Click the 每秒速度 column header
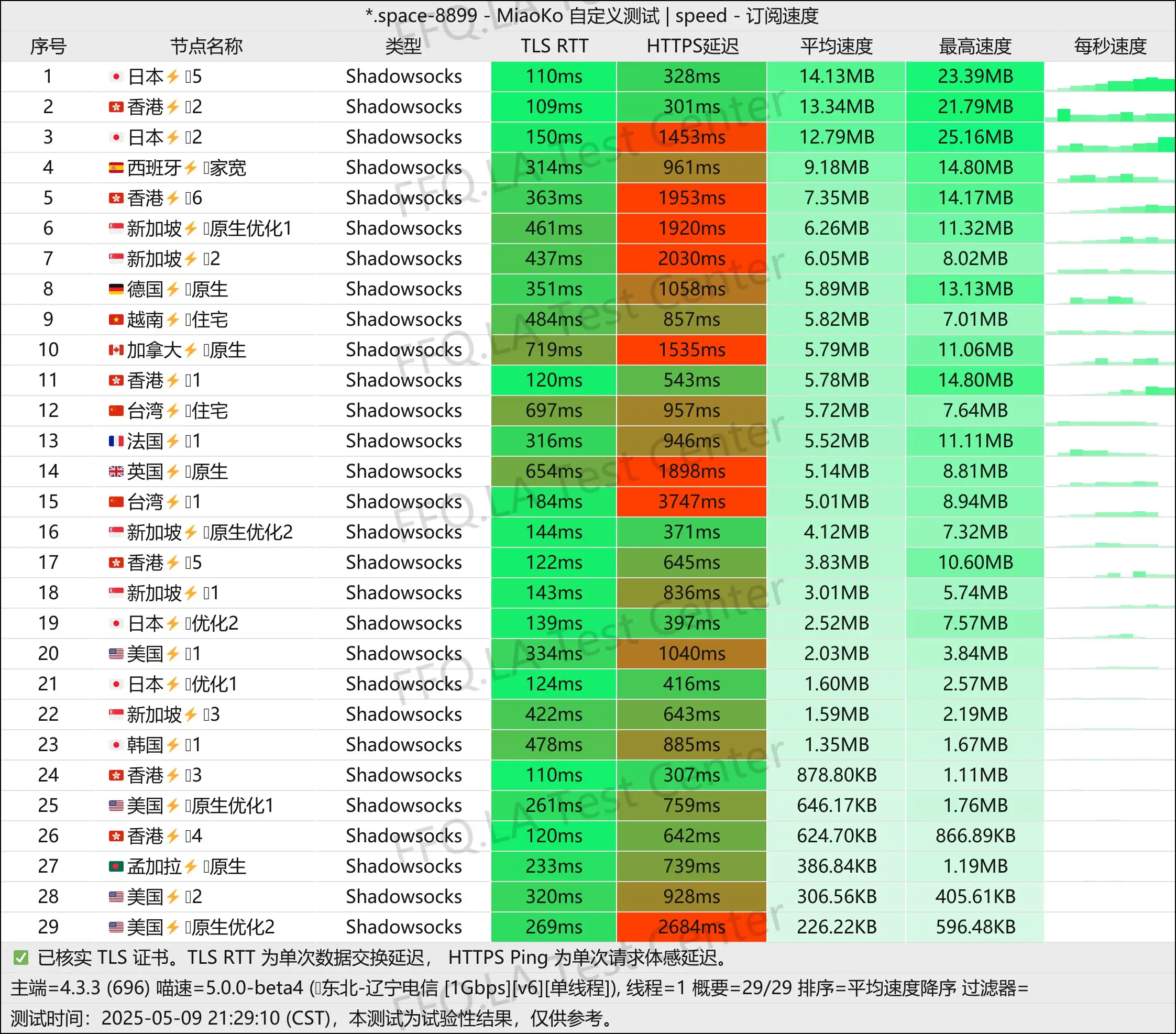The image size is (1176, 1034). pos(1110,46)
